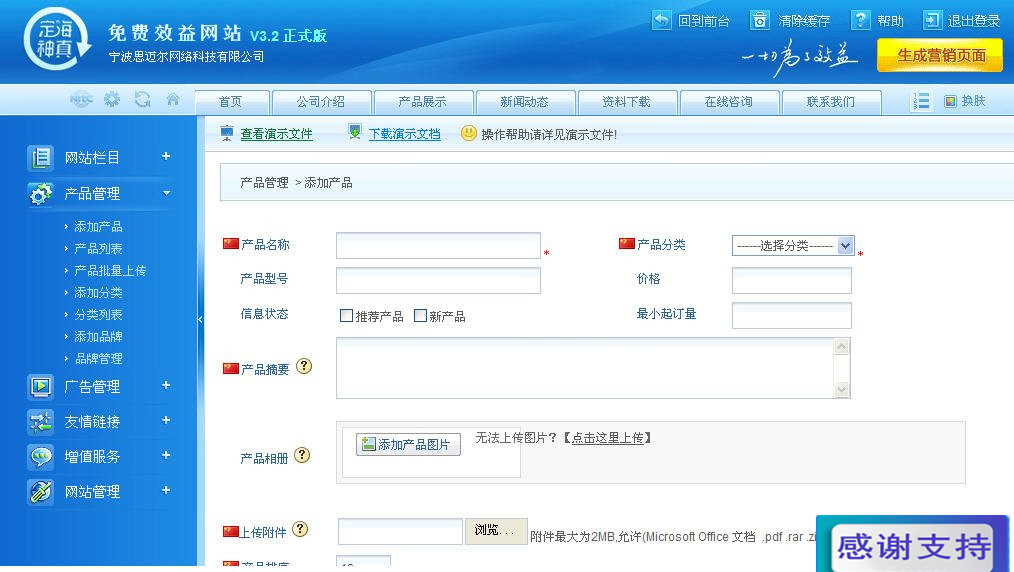Screen dimensions: 1014x572
Task: Click the return-to-frontend arrow icon
Action: pyautogui.click(x=661, y=20)
